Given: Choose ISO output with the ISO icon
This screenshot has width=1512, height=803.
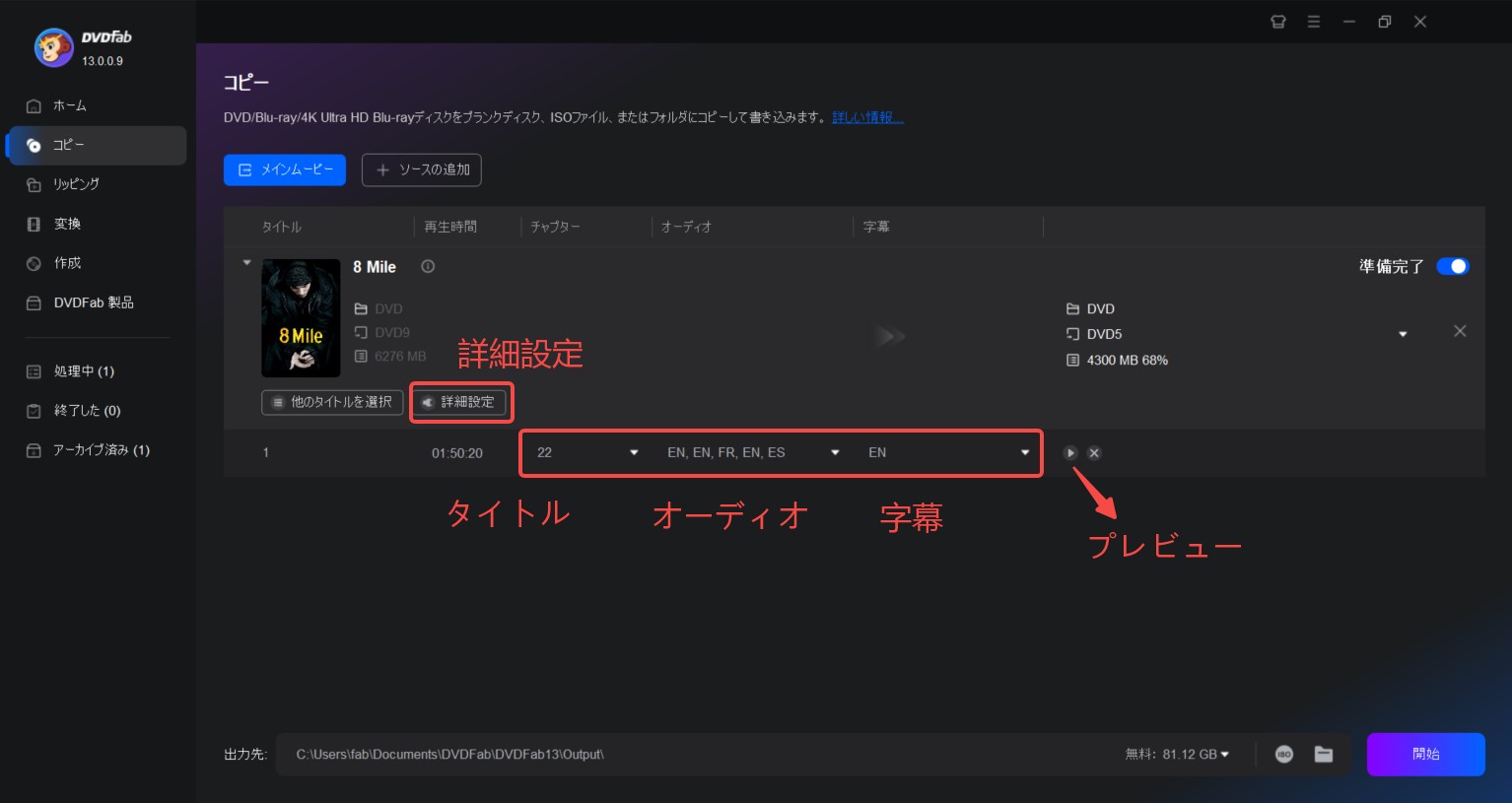Looking at the screenshot, I should (x=1284, y=755).
